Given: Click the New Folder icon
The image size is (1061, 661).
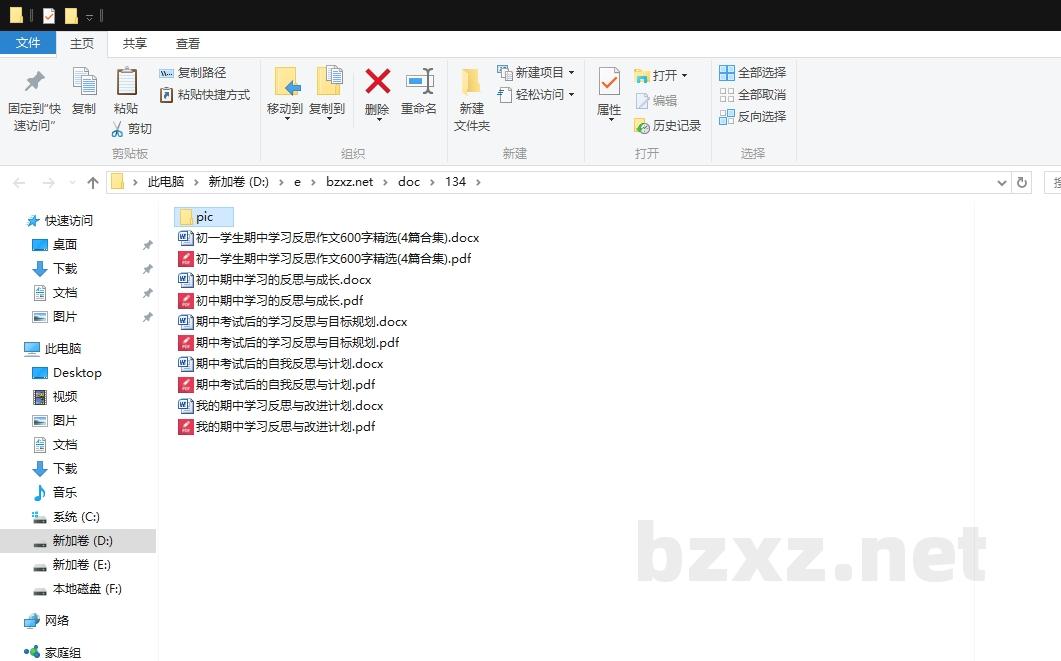Looking at the screenshot, I should [x=471, y=82].
